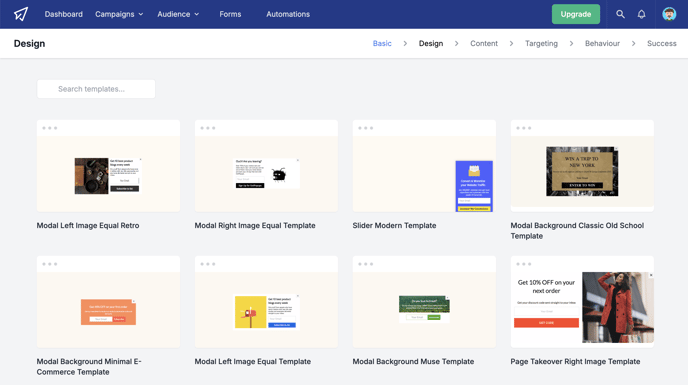Focus the Search templates field

[96, 89]
